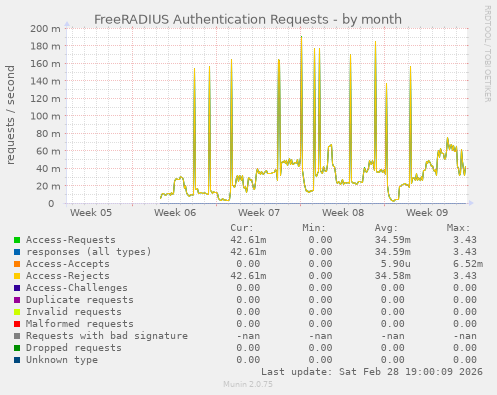Viewport: 497px width, 395px height.
Task: Click the navy Unknown type swatch
Action: click(17, 360)
